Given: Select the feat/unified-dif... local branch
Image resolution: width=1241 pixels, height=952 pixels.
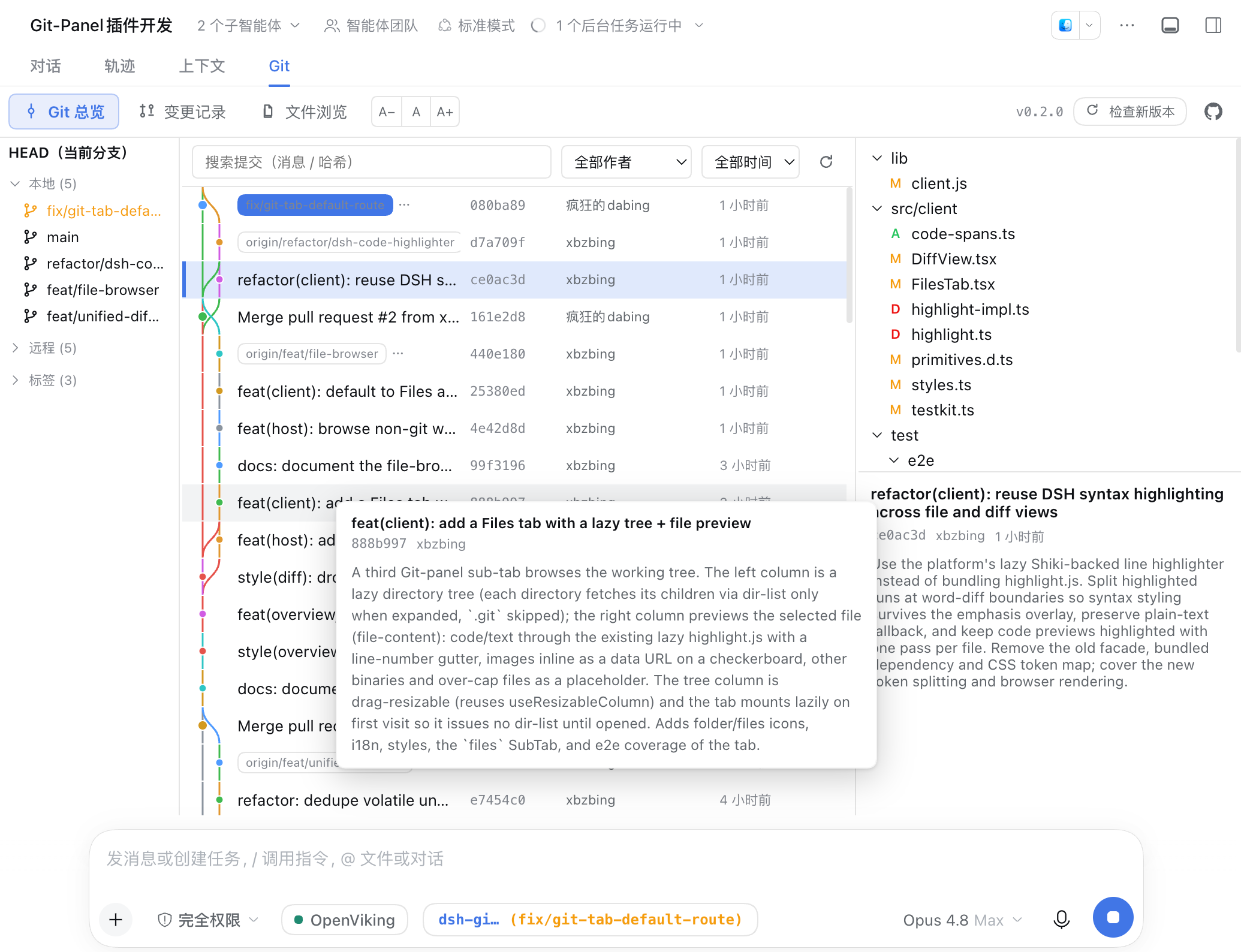Looking at the screenshot, I should [92, 317].
